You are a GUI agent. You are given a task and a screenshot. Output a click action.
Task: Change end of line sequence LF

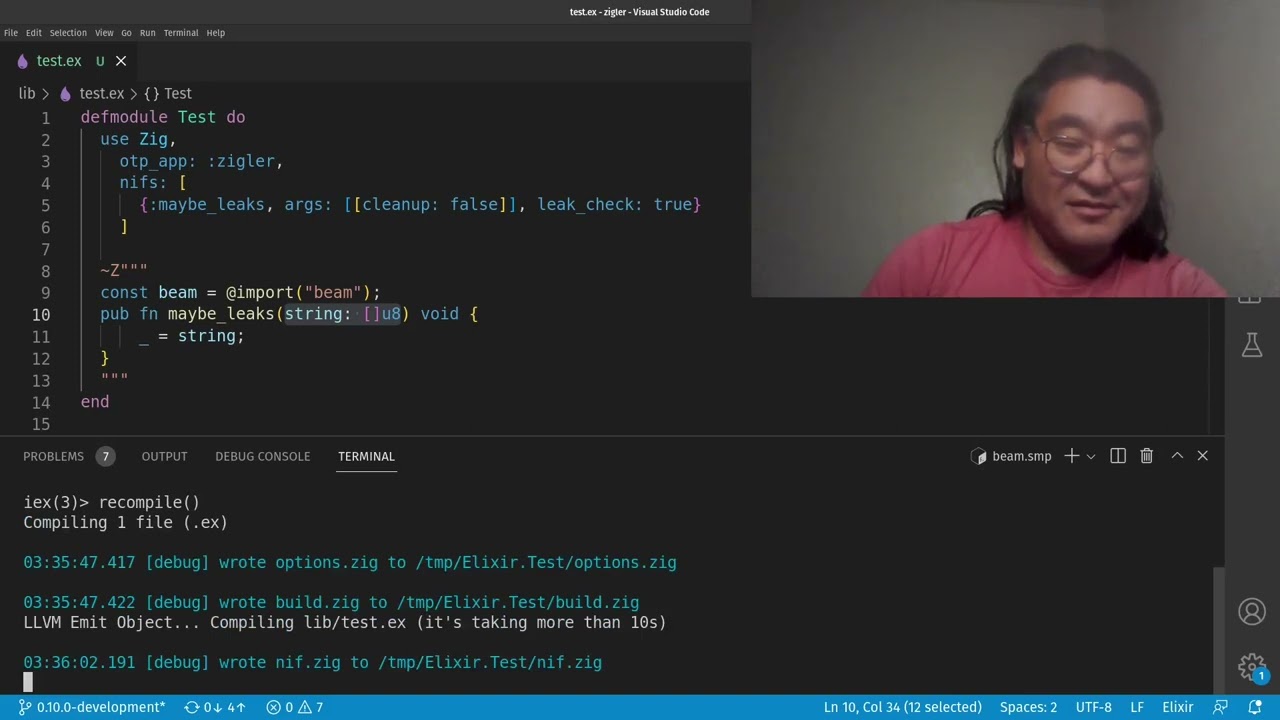click(1137, 707)
